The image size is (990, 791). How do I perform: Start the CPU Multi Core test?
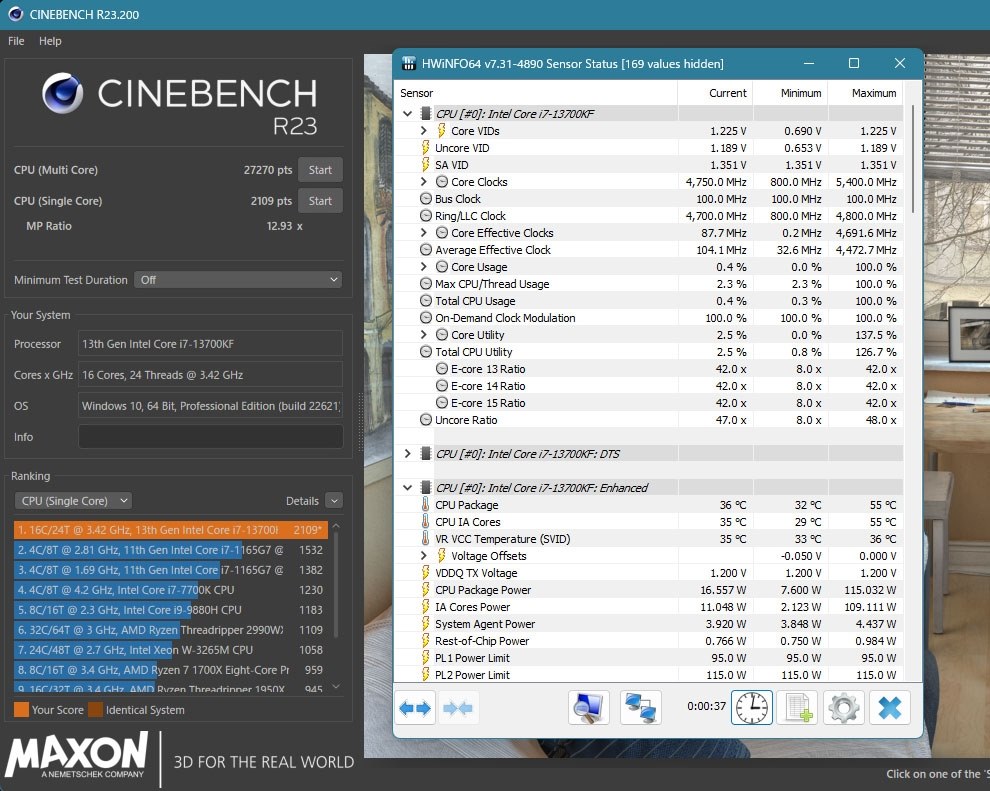pos(320,170)
